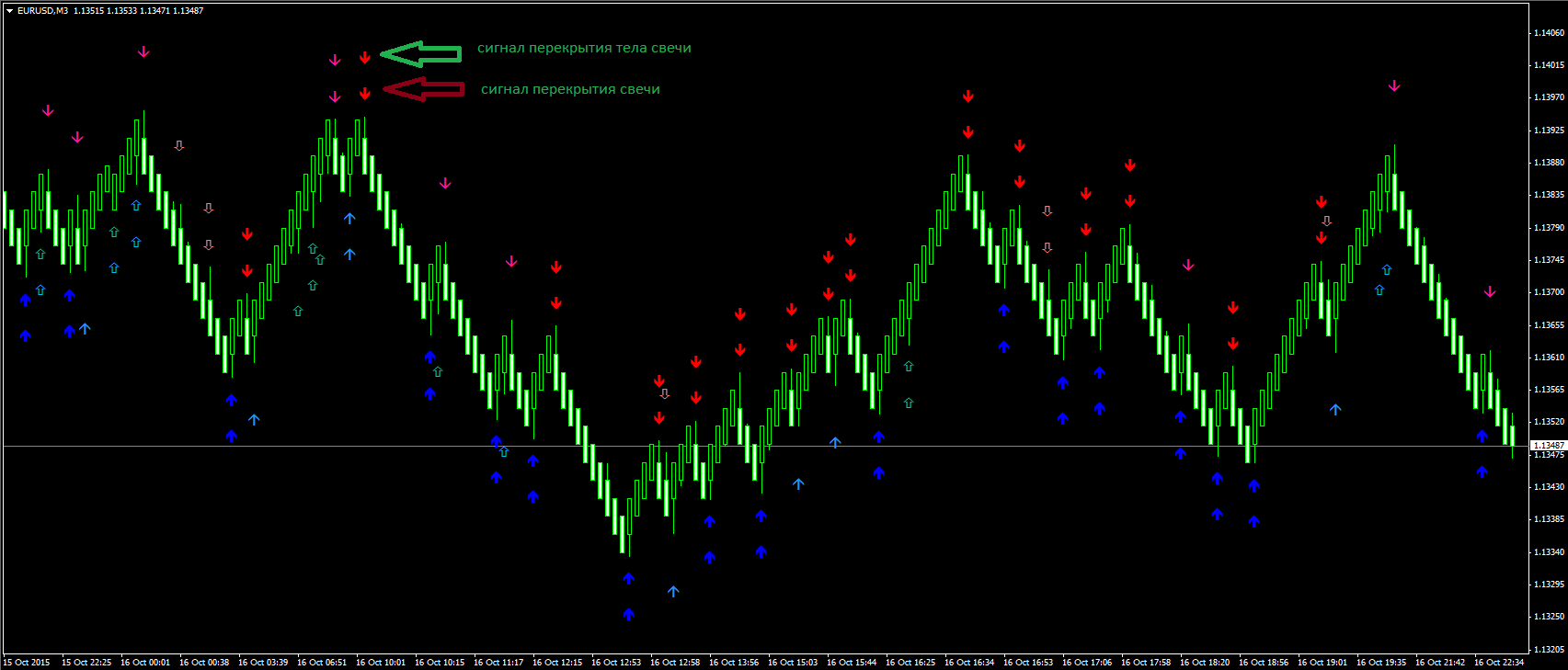Image resolution: width=1568 pixels, height=670 pixels.
Task: Click time label 16 Oct 12:53
Action: 616,663
